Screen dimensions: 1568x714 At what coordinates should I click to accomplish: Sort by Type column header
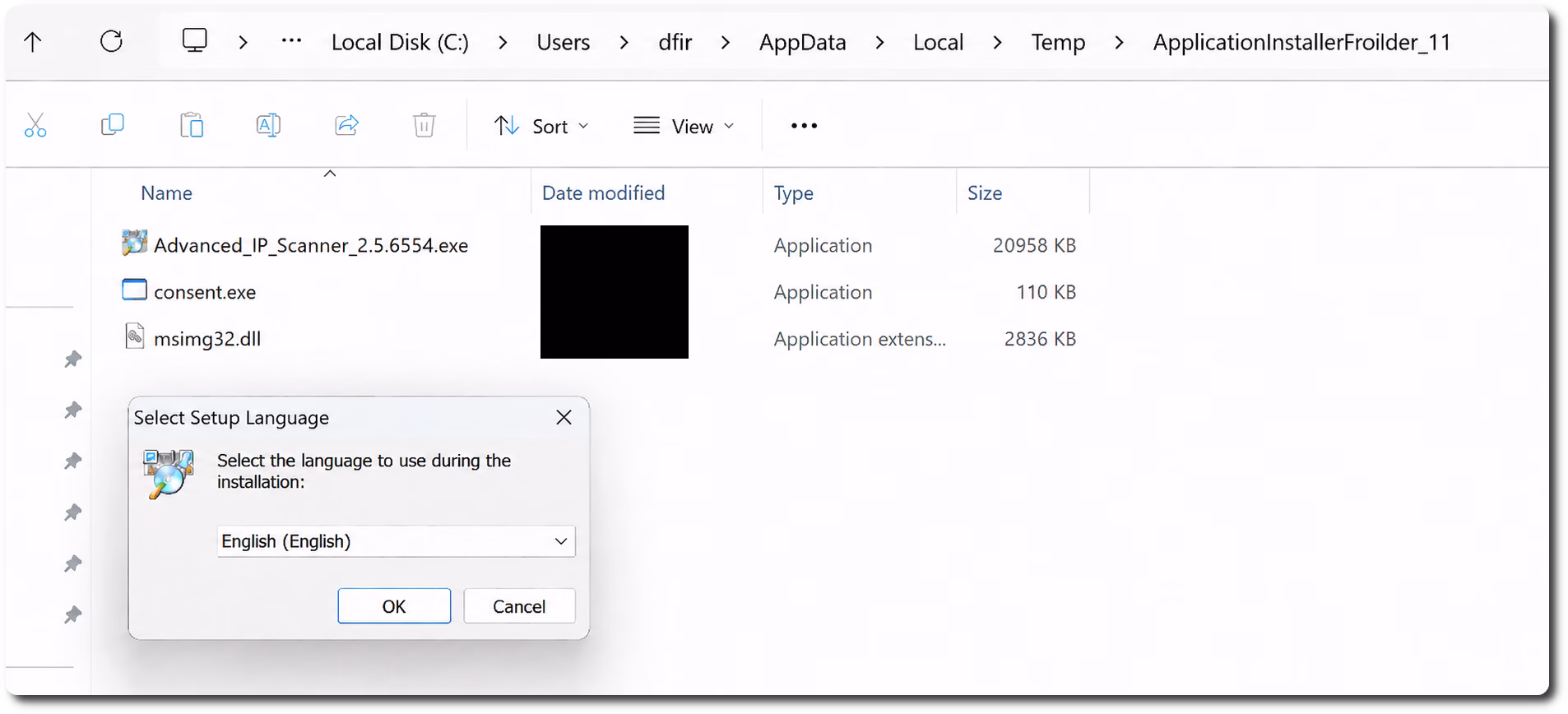point(793,193)
